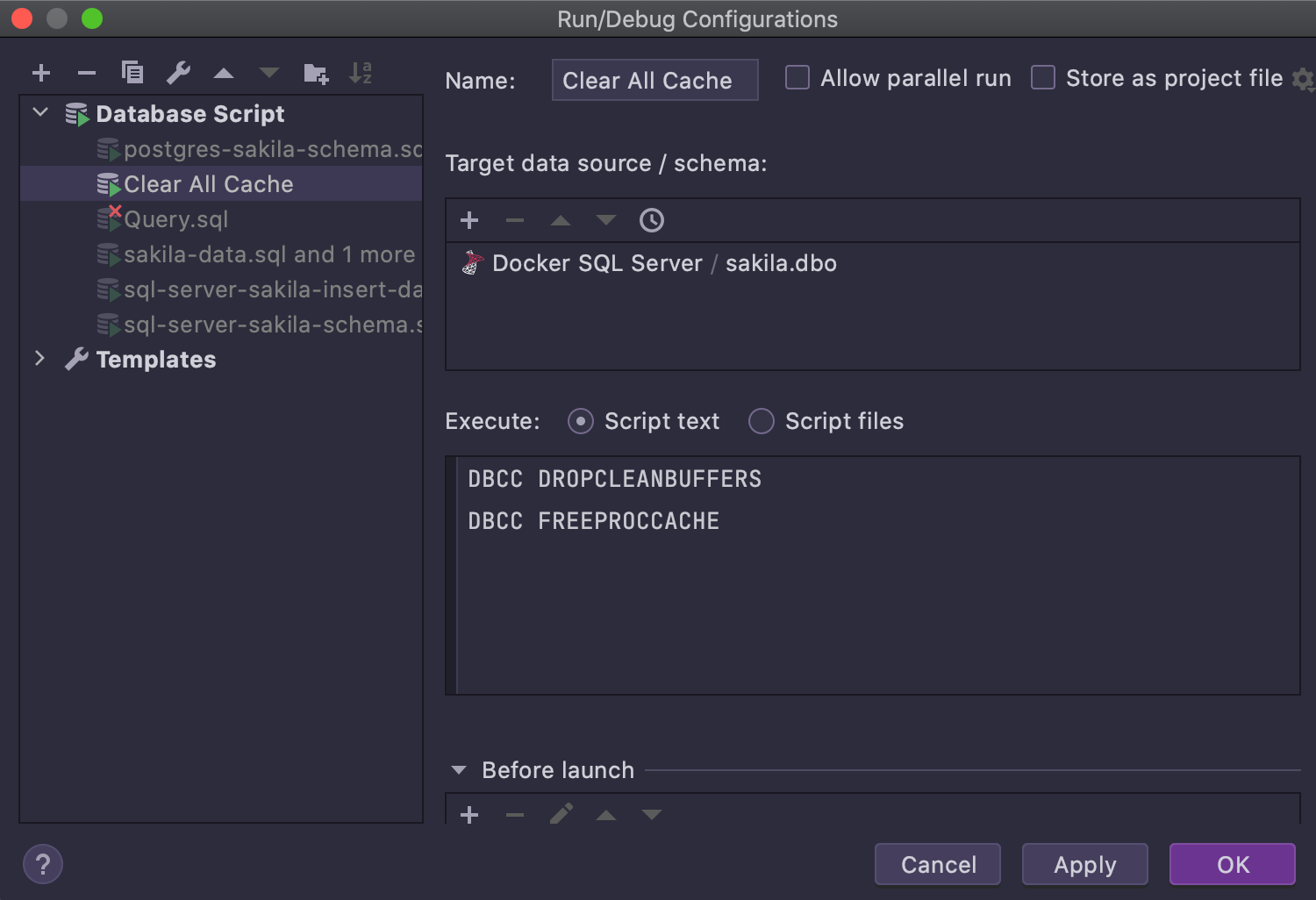Close the Run/Debug Configurations window
The width and height of the screenshot is (1316, 900).
click(x=22, y=18)
